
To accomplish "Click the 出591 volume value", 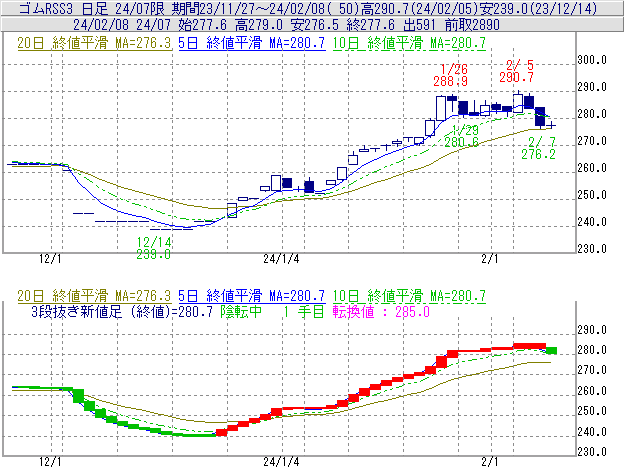I will [x=419, y=25].
